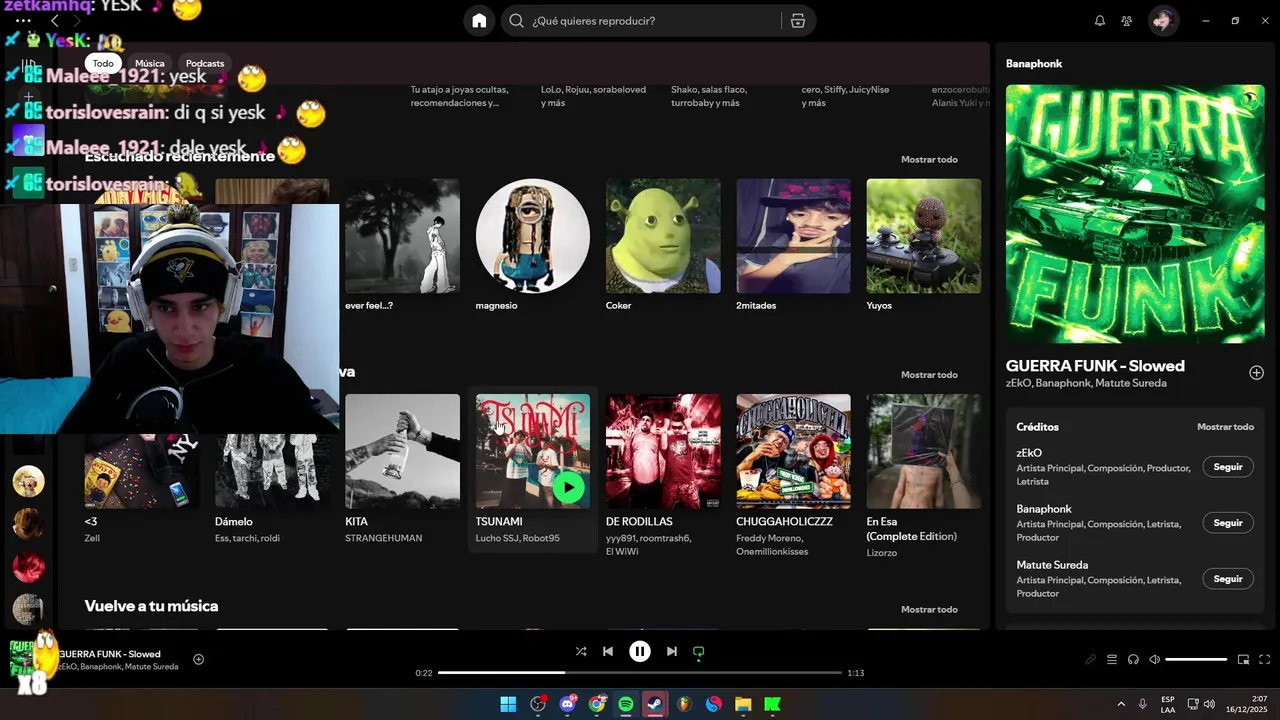1280x720 pixels.
Task: Skip to previous track
Action: tap(608, 651)
